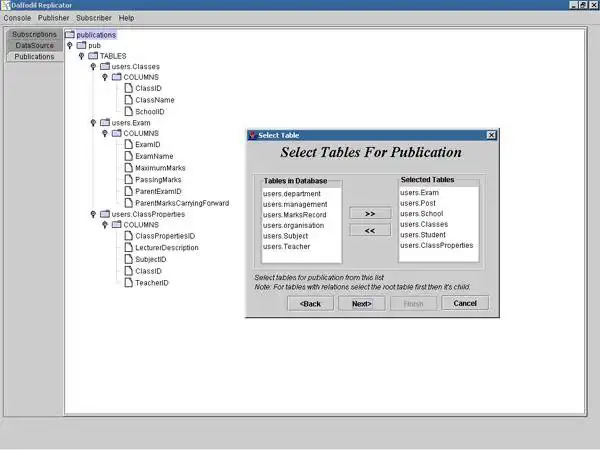This screenshot has width=600, height=450.
Task: Click the ClassPropertiesID column file icon
Action: pos(129,236)
